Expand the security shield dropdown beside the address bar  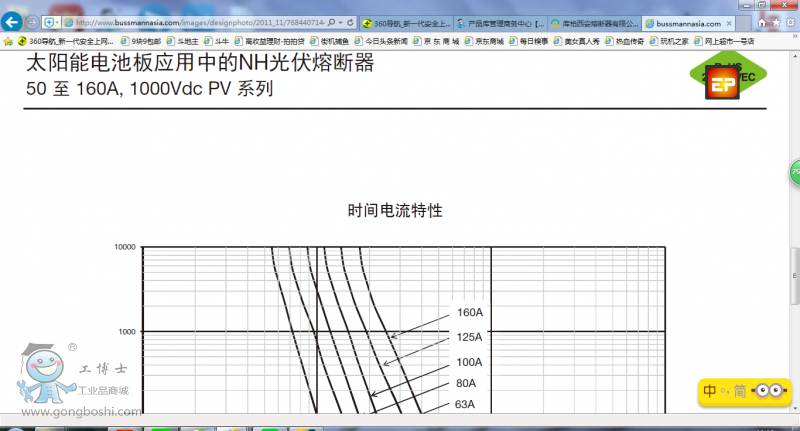(58, 21)
